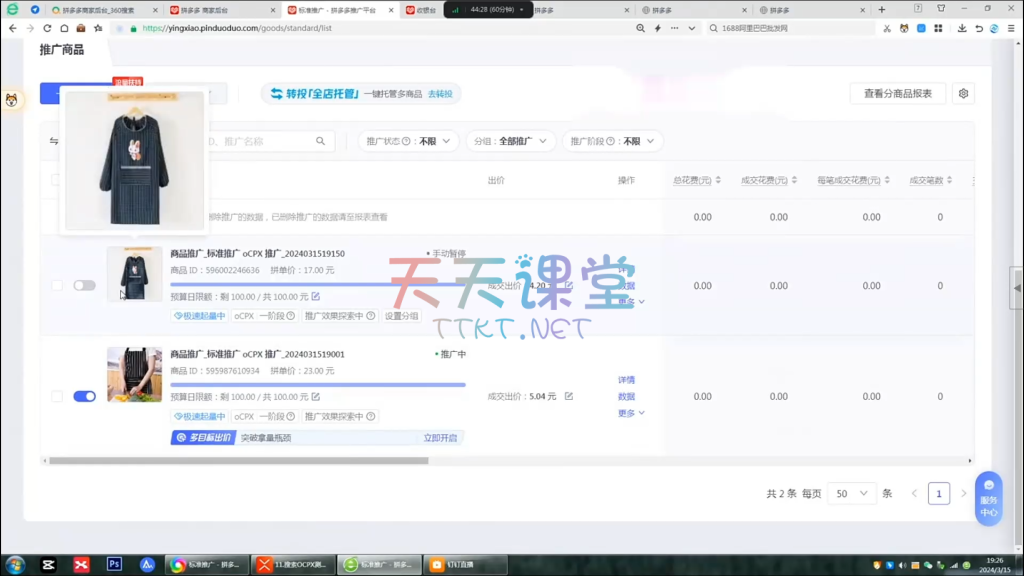Click the 查看分商品报表 button
Screen dimensions: 1024x576
pyautogui.click(x=897, y=94)
